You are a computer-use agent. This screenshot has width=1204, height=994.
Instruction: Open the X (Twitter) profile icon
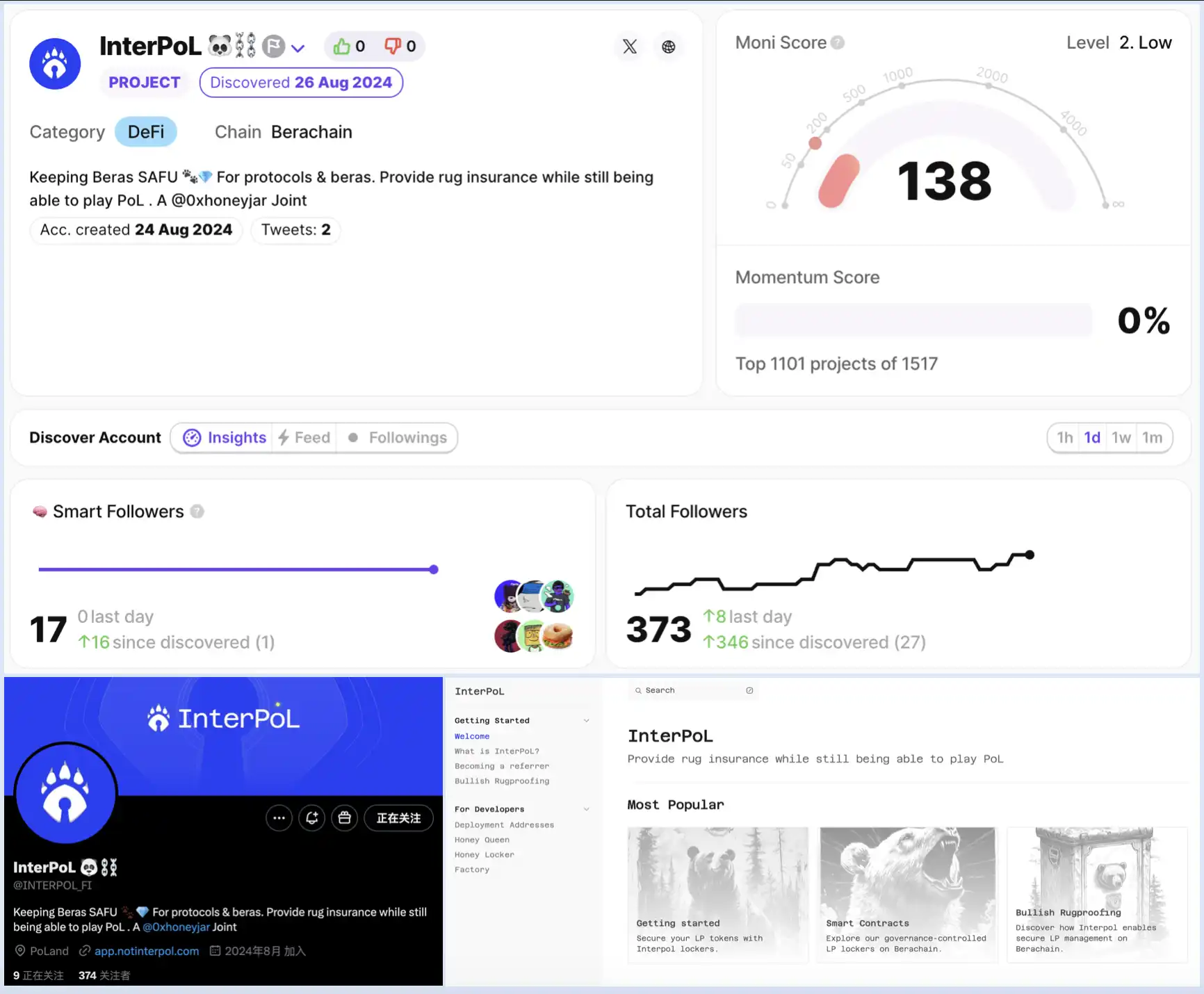point(630,47)
